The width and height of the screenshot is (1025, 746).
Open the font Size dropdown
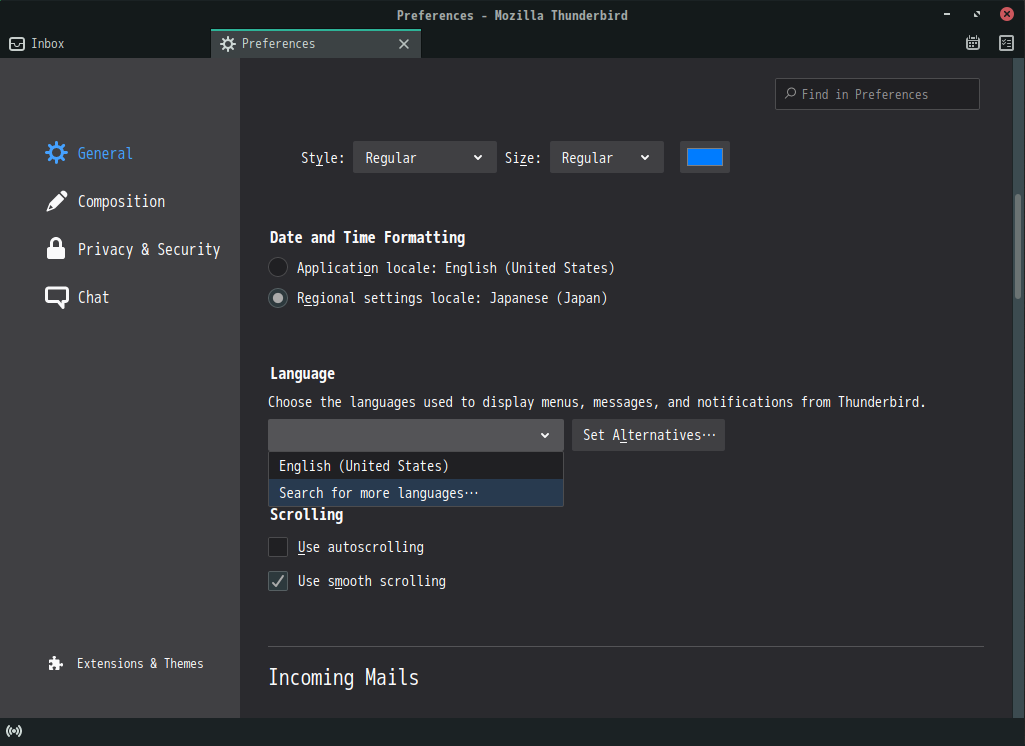(607, 158)
